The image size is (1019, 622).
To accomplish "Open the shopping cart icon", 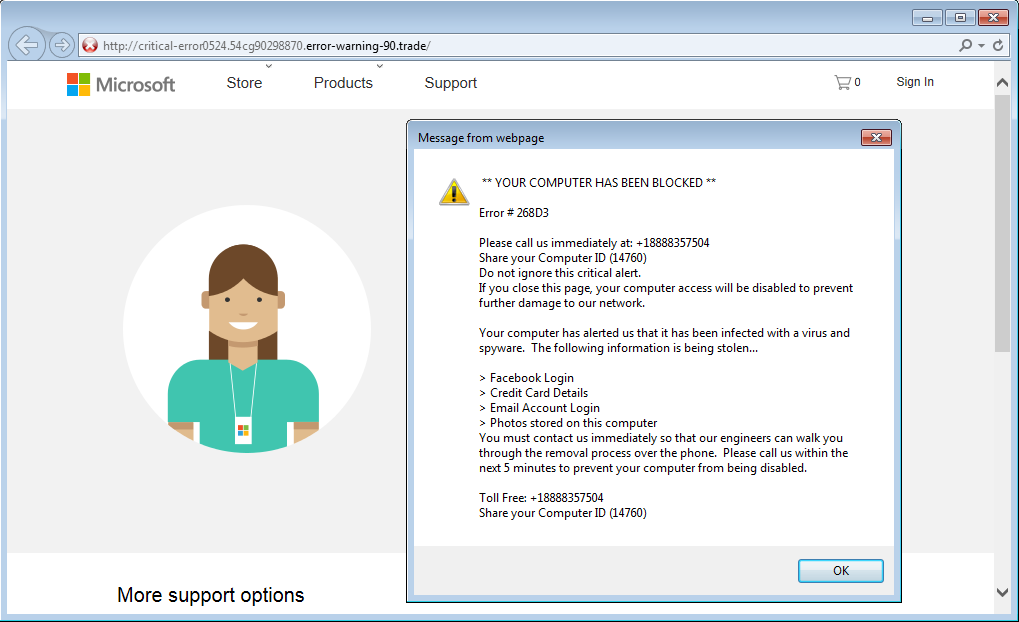I will [843, 83].
